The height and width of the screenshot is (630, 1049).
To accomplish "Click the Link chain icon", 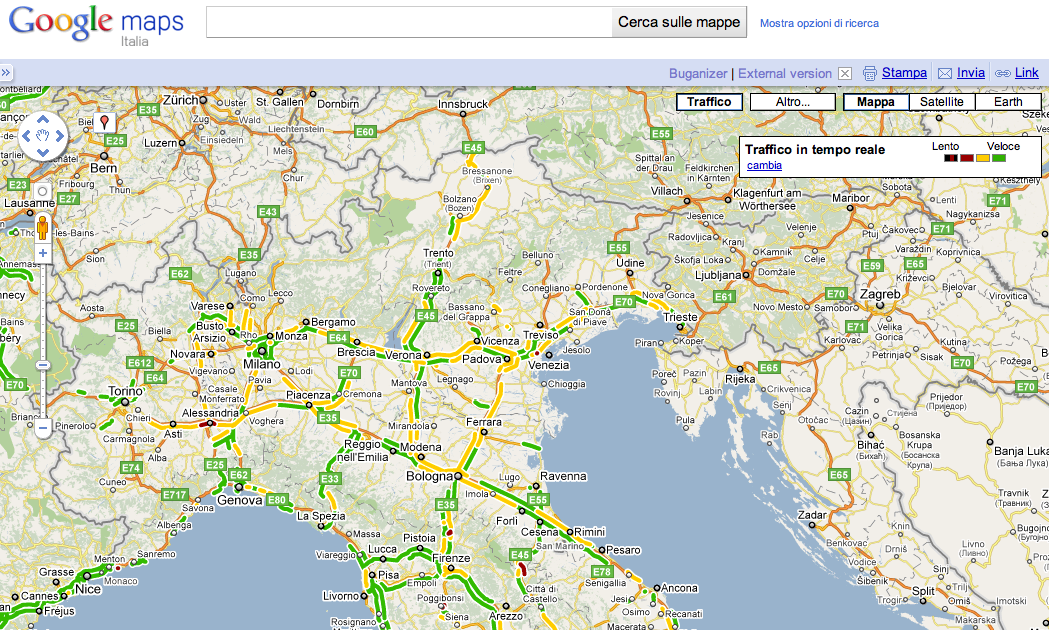I will tap(1002, 73).
